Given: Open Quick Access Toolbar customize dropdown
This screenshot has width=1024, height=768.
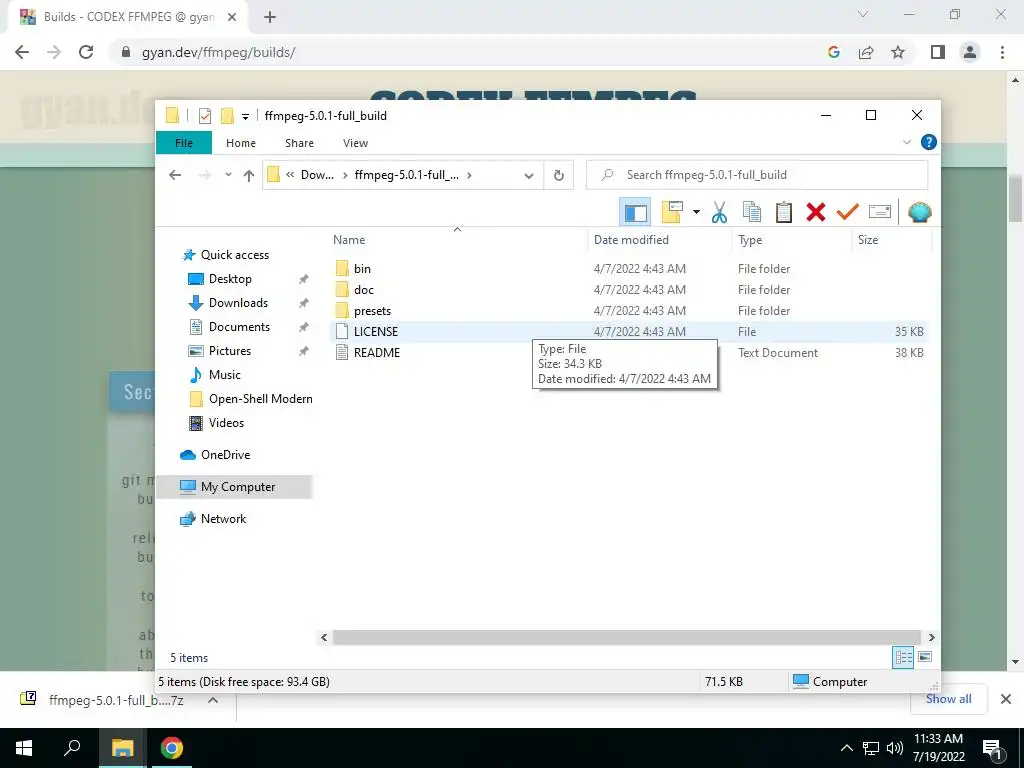Looking at the screenshot, I should pyautogui.click(x=246, y=116).
